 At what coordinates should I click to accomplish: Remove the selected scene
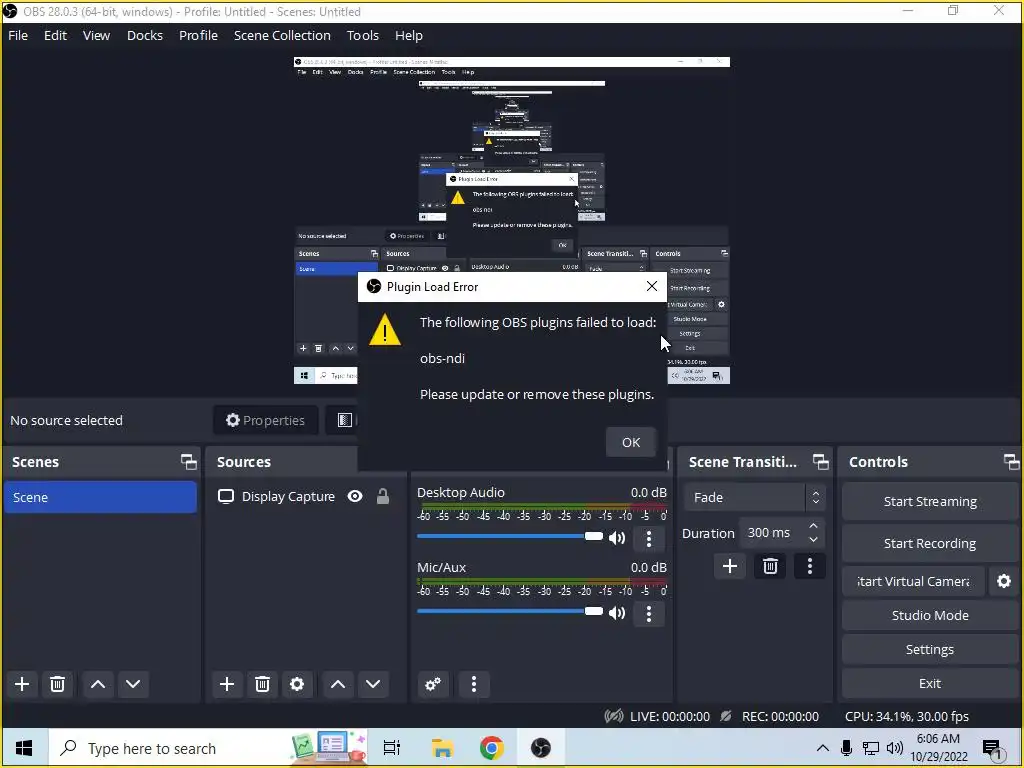(57, 684)
